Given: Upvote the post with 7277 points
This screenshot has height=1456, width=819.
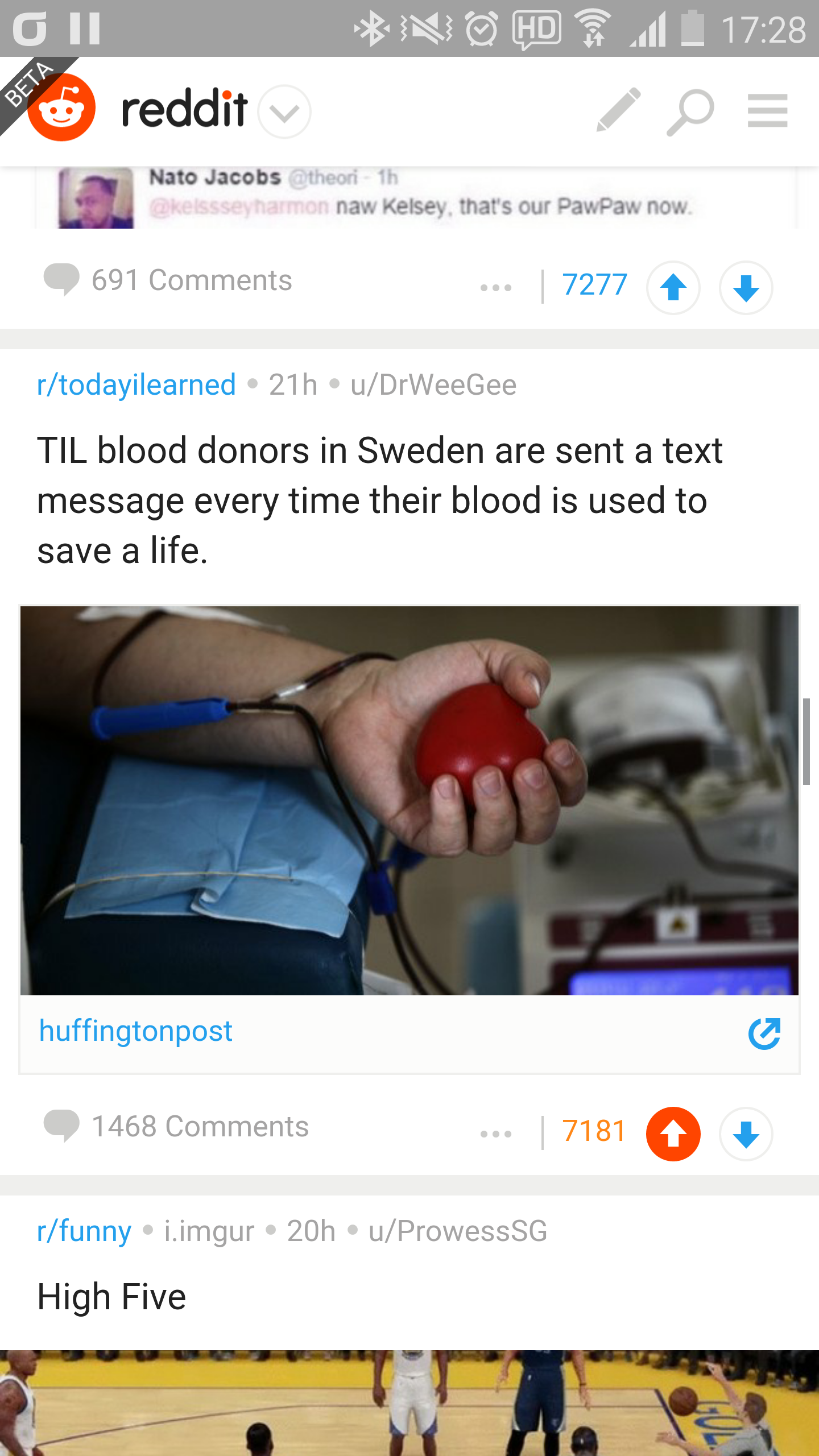Looking at the screenshot, I should (x=673, y=287).
